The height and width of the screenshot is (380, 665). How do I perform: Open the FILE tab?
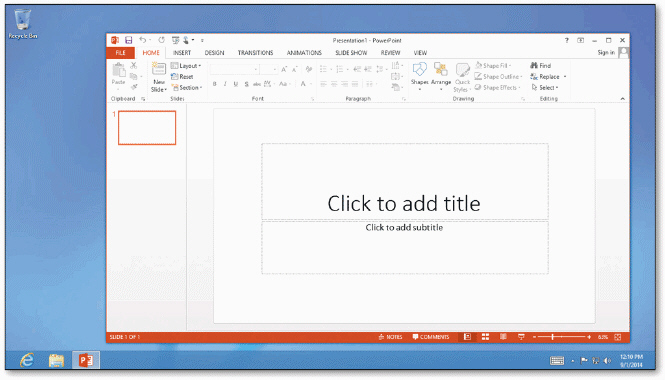120,53
